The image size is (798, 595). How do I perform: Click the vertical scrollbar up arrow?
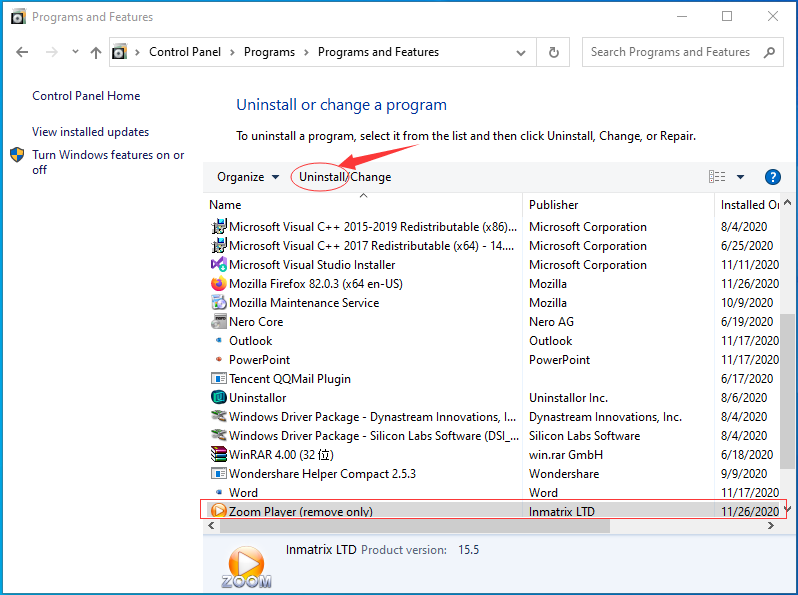tap(788, 203)
